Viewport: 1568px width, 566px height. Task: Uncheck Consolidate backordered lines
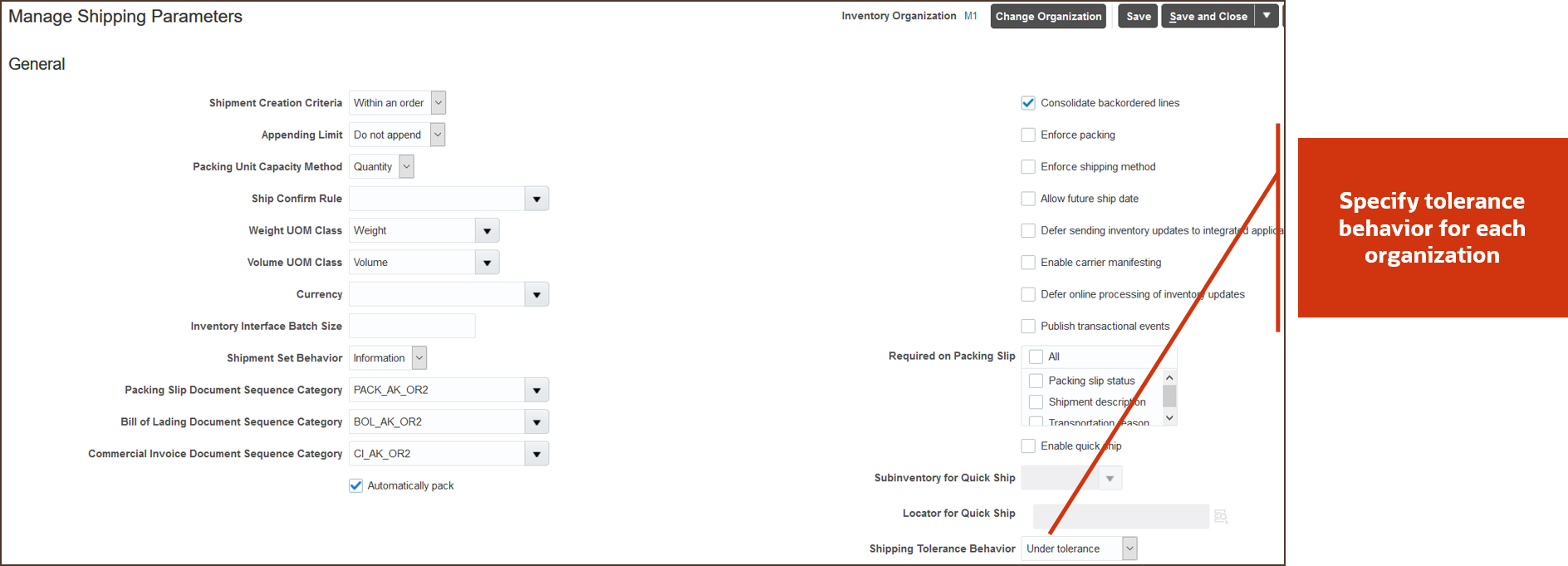tap(1028, 103)
